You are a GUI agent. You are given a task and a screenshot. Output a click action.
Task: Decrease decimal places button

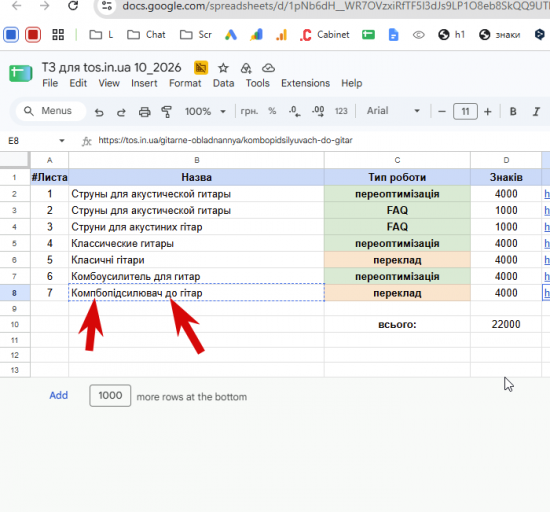(x=295, y=112)
